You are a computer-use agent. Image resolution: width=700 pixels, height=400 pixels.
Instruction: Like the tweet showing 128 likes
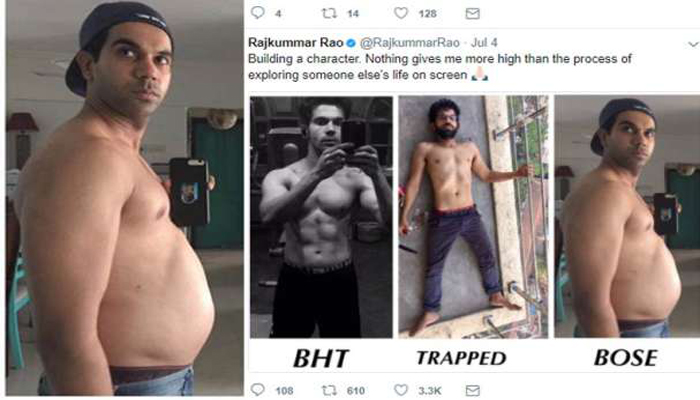click(401, 13)
